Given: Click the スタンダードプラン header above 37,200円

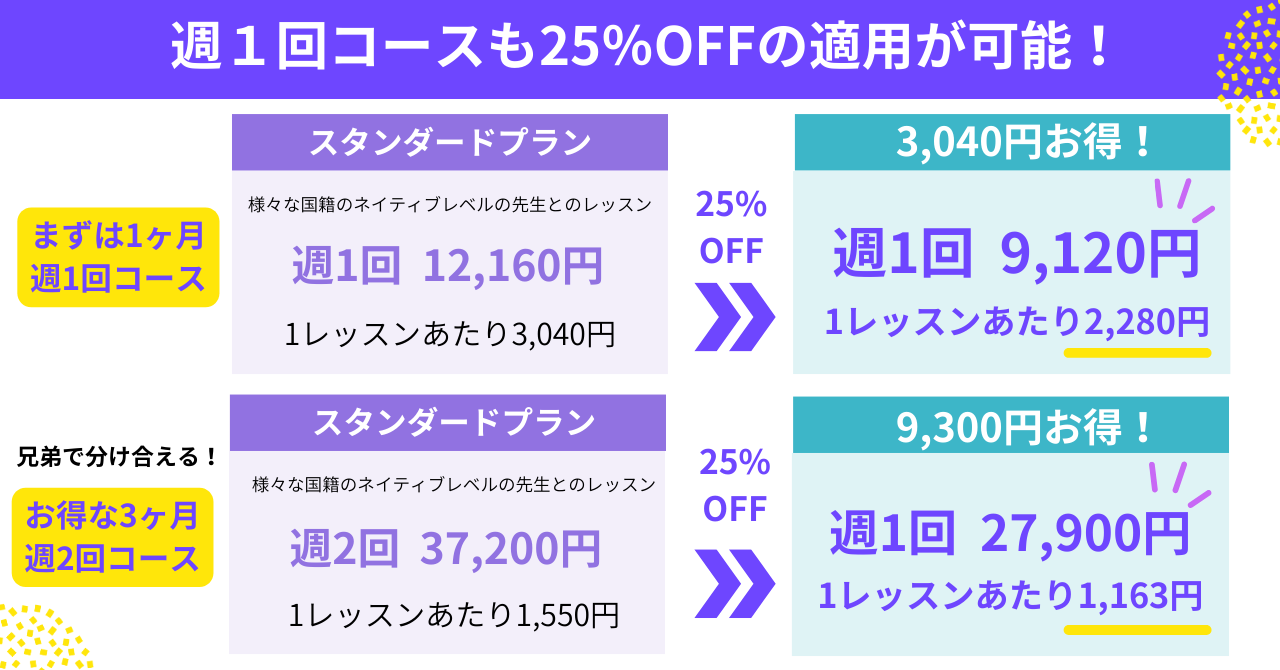Looking at the screenshot, I should tap(448, 422).
